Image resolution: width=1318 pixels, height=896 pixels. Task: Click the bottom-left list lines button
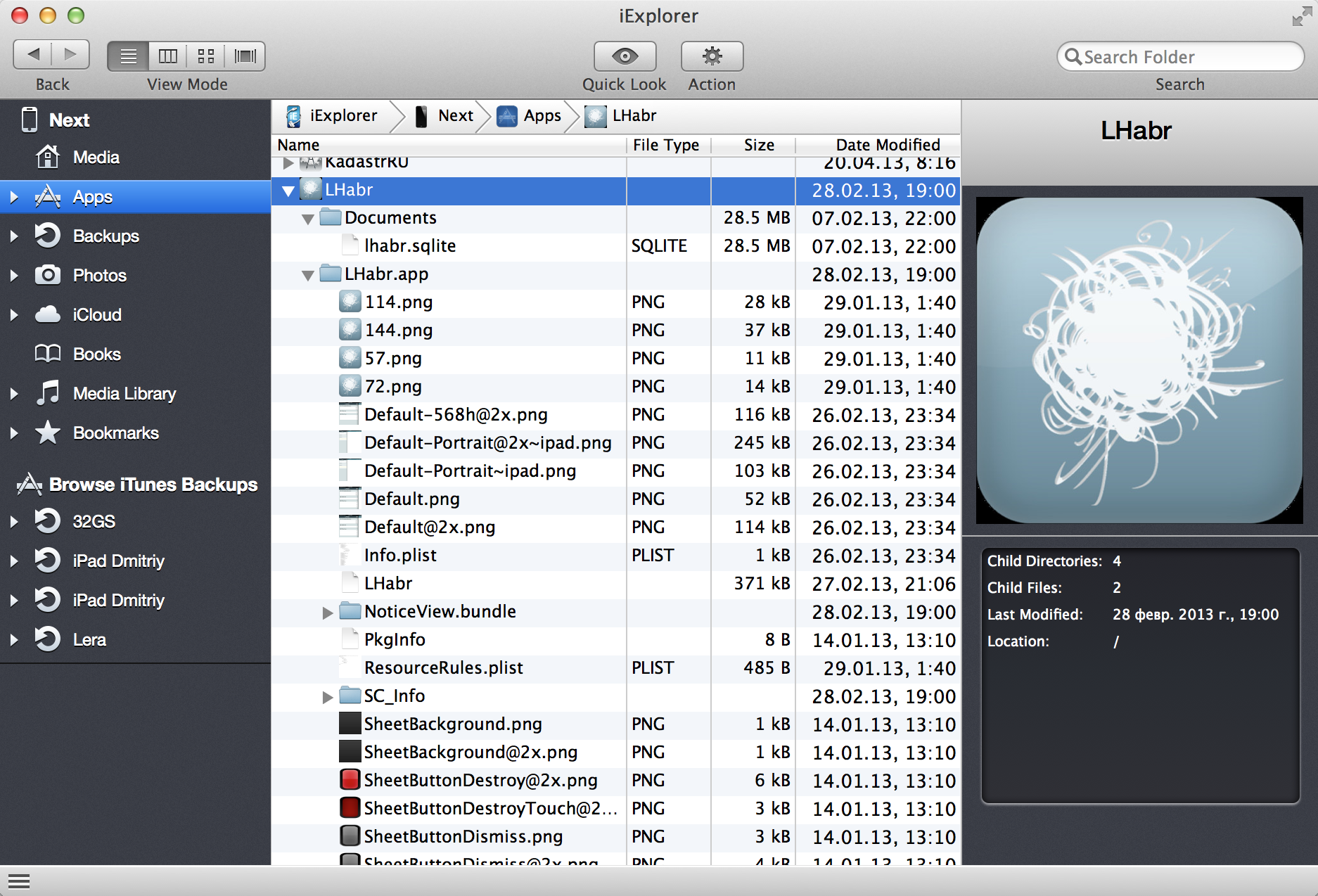pos(19,881)
